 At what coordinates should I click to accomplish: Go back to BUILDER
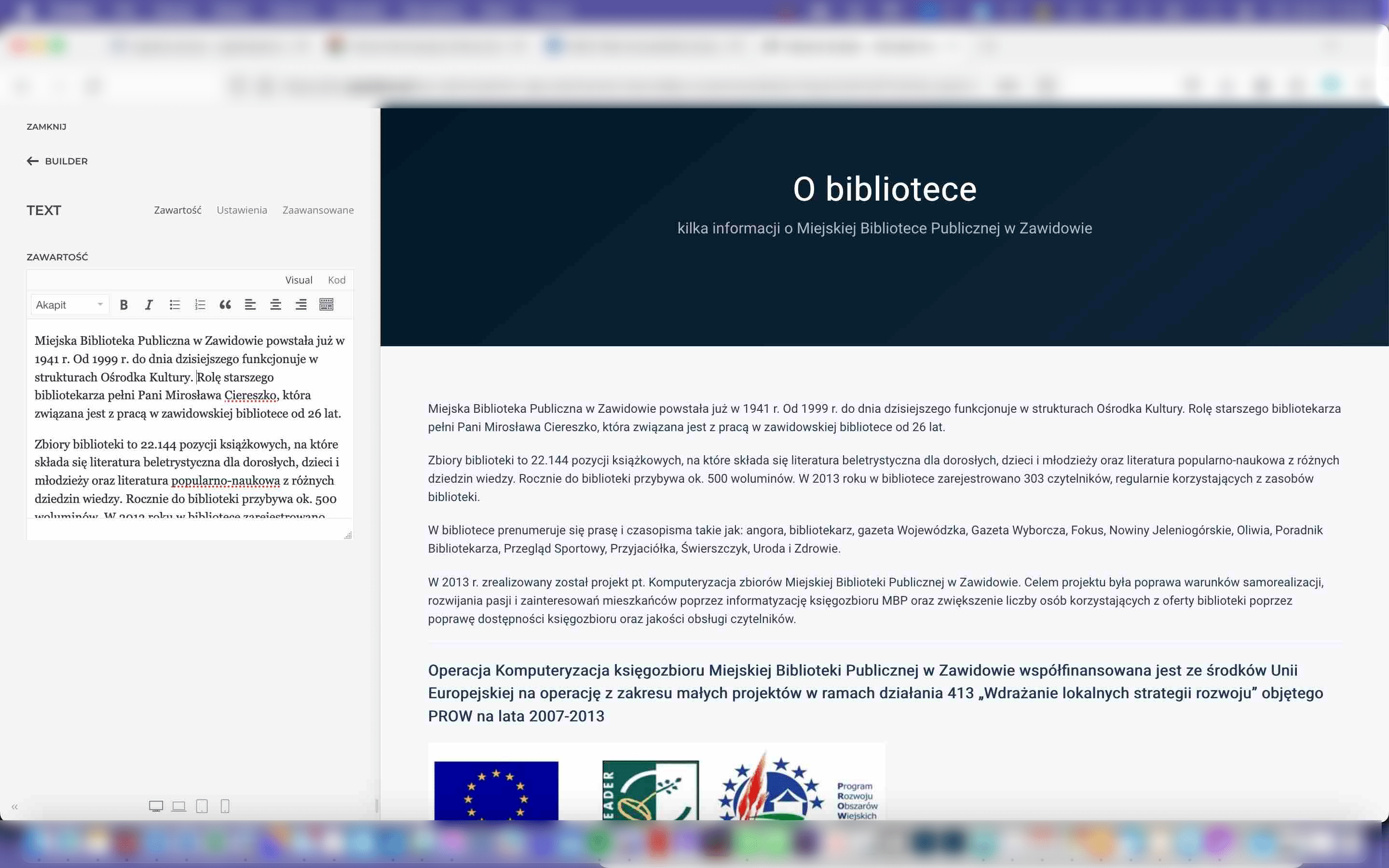coord(57,162)
